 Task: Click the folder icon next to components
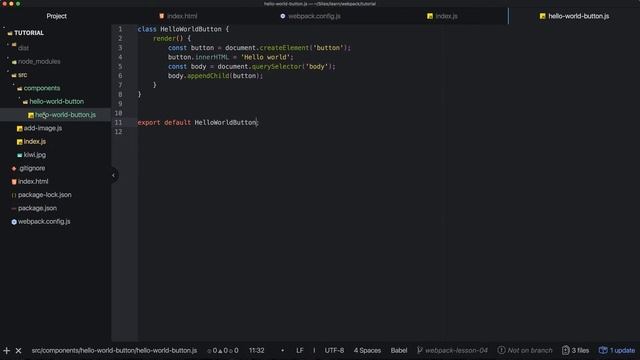click(20, 89)
